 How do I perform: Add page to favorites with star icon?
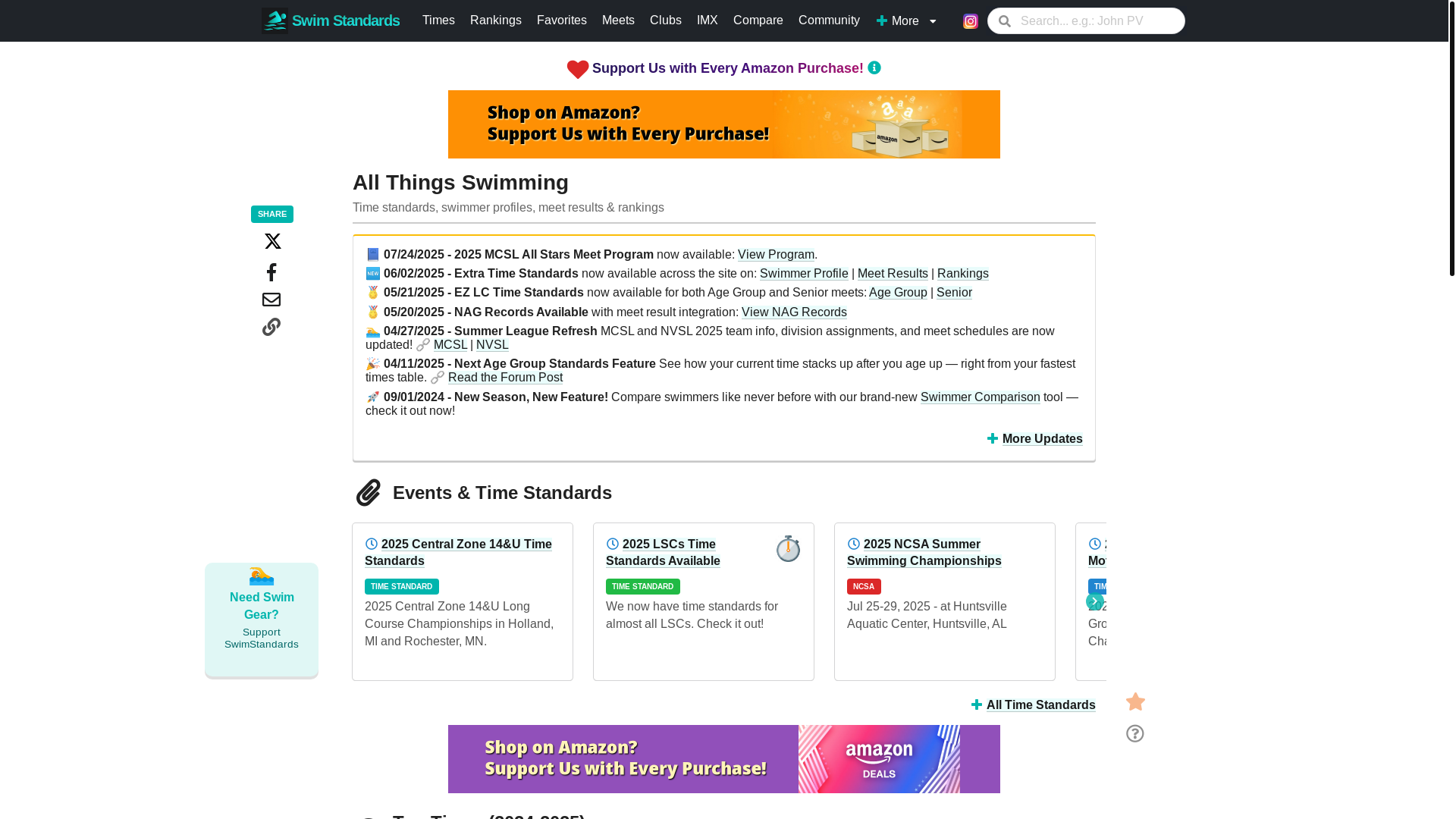[1135, 701]
